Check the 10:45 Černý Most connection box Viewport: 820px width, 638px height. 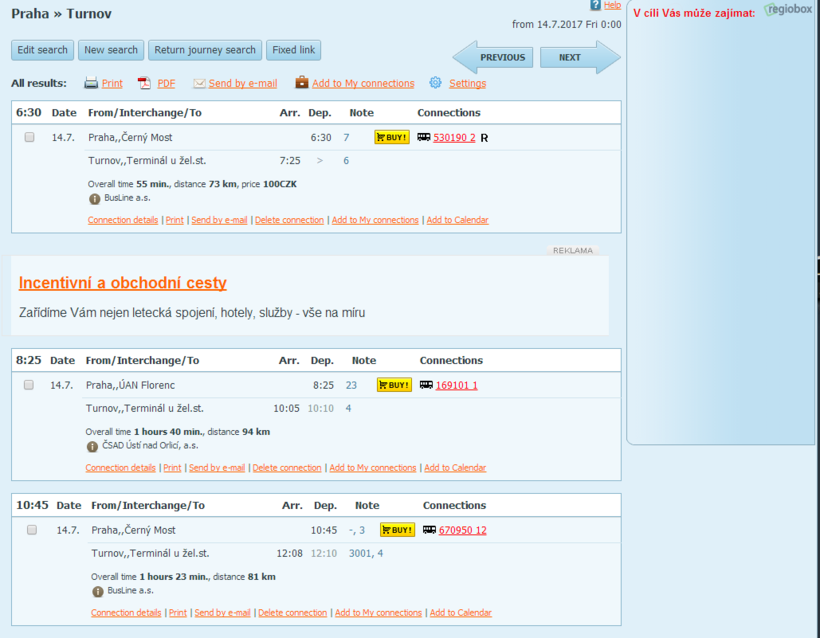[x=32, y=530]
